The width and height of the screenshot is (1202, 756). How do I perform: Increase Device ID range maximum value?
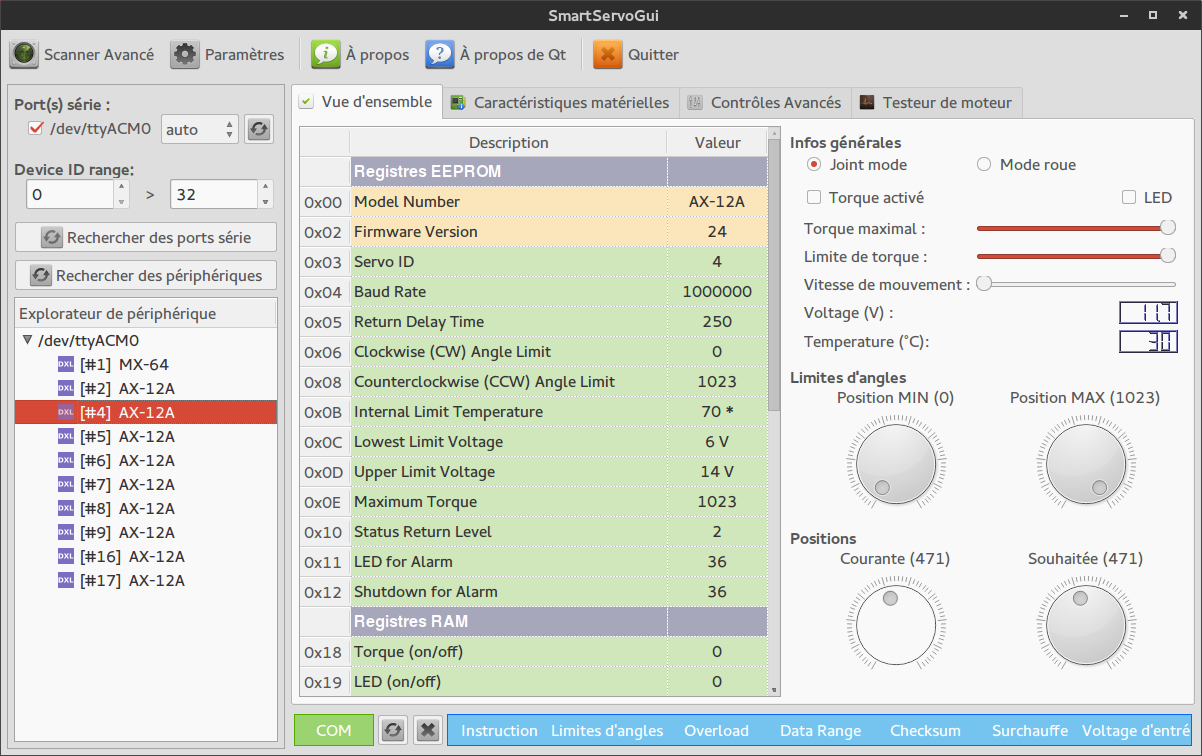coord(265,187)
